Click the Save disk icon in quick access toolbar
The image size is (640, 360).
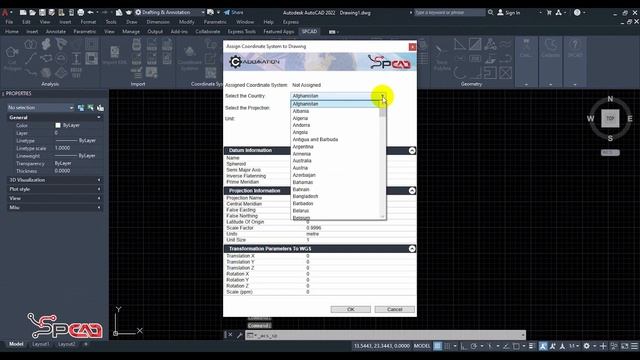pos(42,13)
